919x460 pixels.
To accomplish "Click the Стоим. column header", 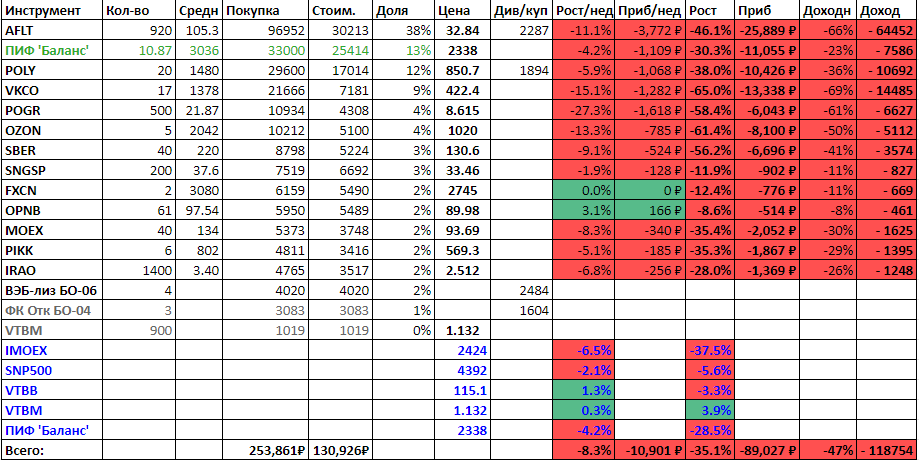I will click(341, 11).
